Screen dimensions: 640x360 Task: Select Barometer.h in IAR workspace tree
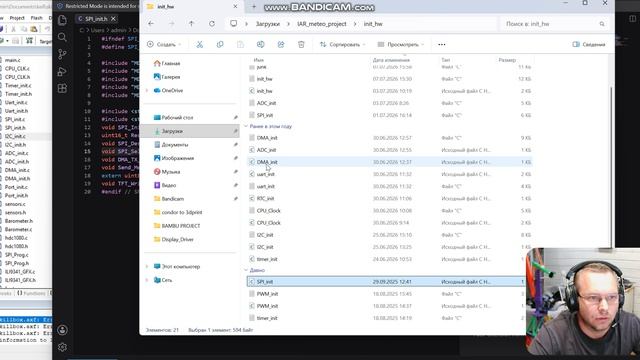(x=18, y=221)
